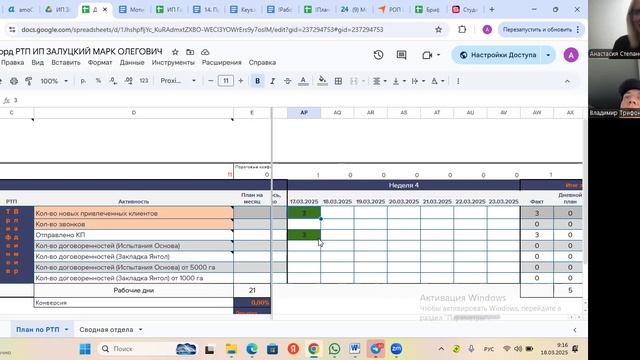Bookmark this page with star icon
The image size is (640, 360).
point(438,29)
